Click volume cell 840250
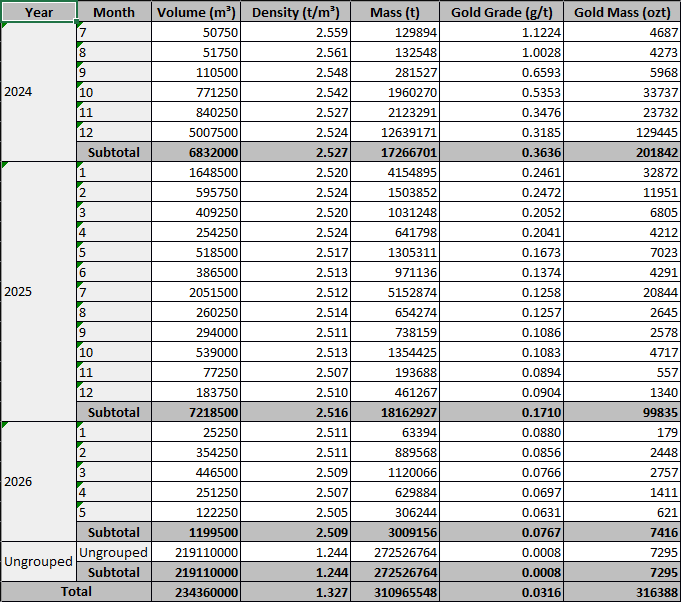 click(x=196, y=112)
